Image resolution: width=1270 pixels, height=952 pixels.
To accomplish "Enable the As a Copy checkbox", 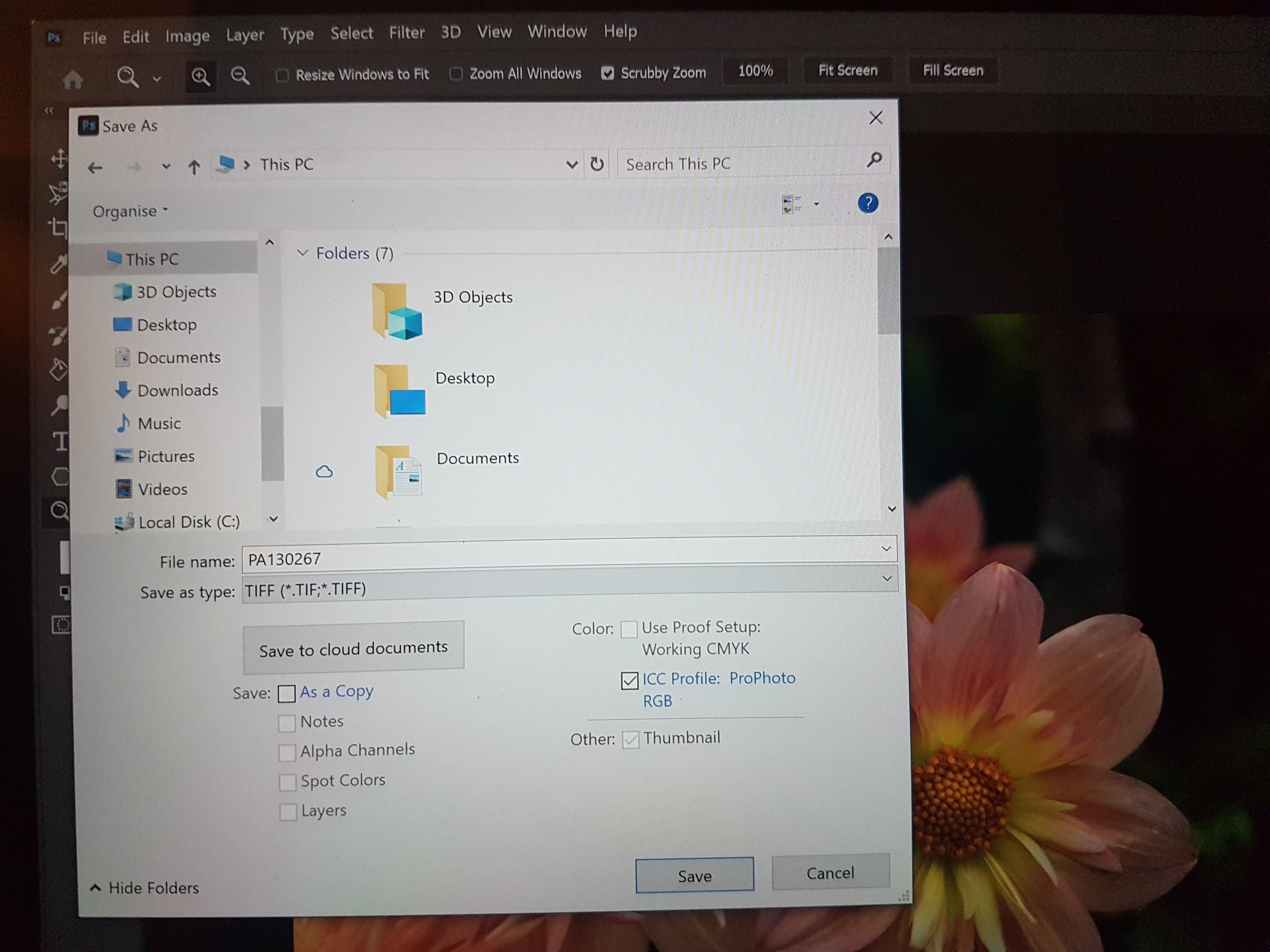I will [x=287, y=694].
